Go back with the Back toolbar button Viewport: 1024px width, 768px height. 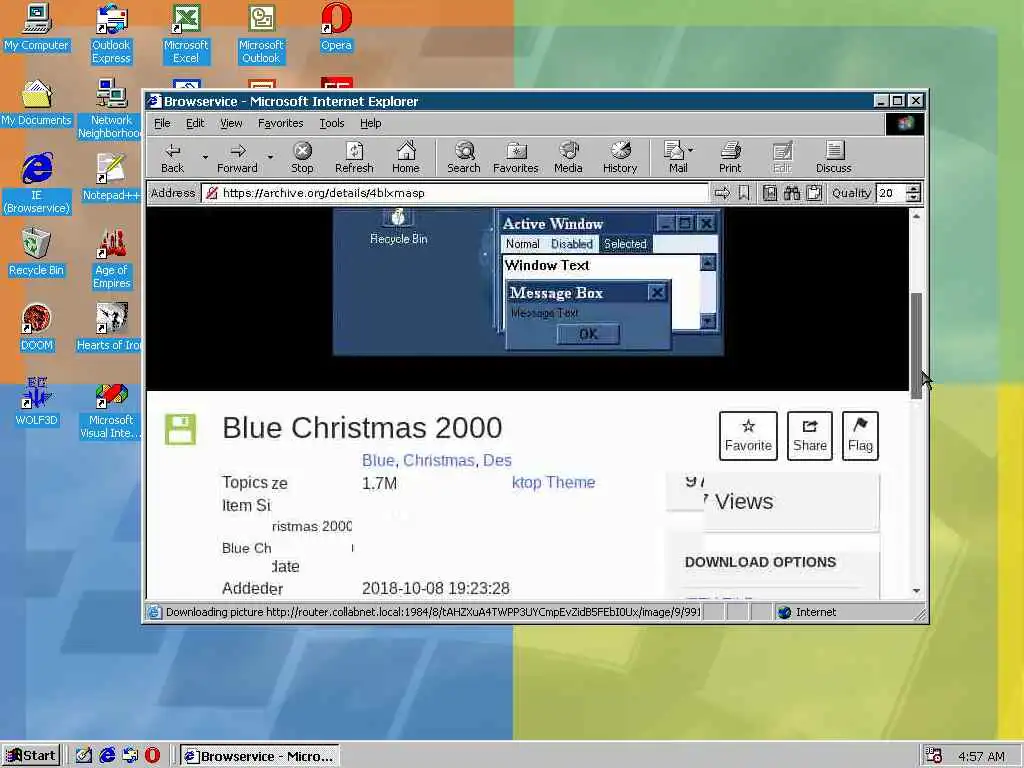coord(172,158)
